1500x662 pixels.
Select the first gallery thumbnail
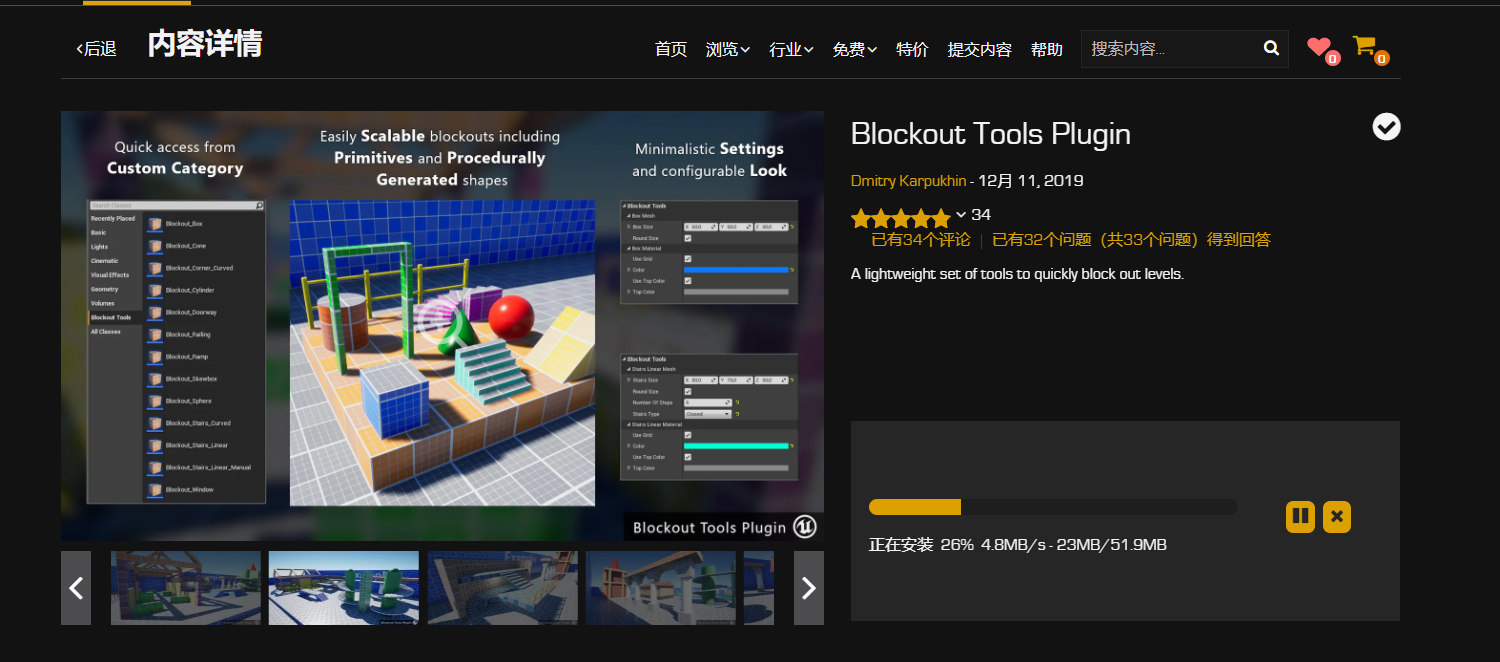[x=186, y=588]
